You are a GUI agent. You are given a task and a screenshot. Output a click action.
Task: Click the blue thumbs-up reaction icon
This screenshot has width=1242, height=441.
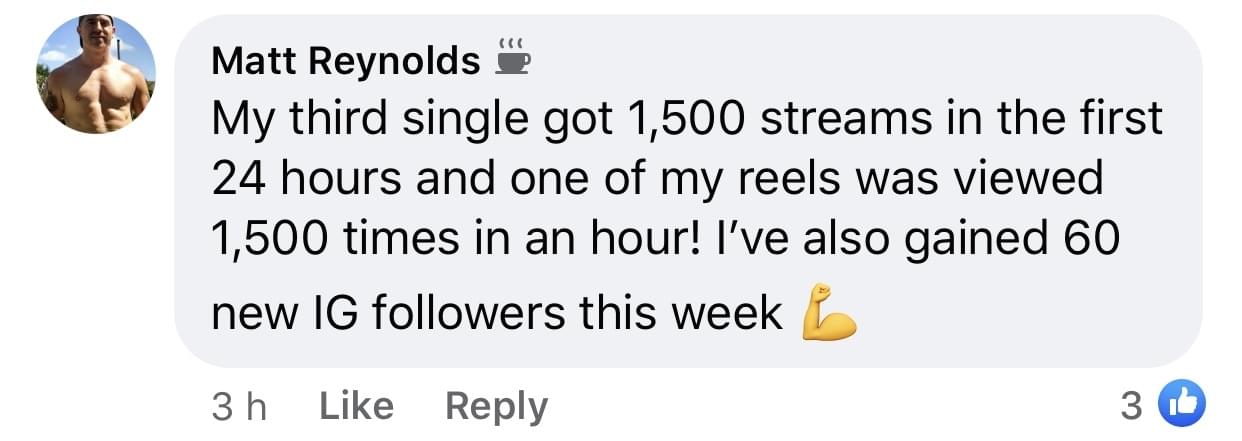point(1181,404)
